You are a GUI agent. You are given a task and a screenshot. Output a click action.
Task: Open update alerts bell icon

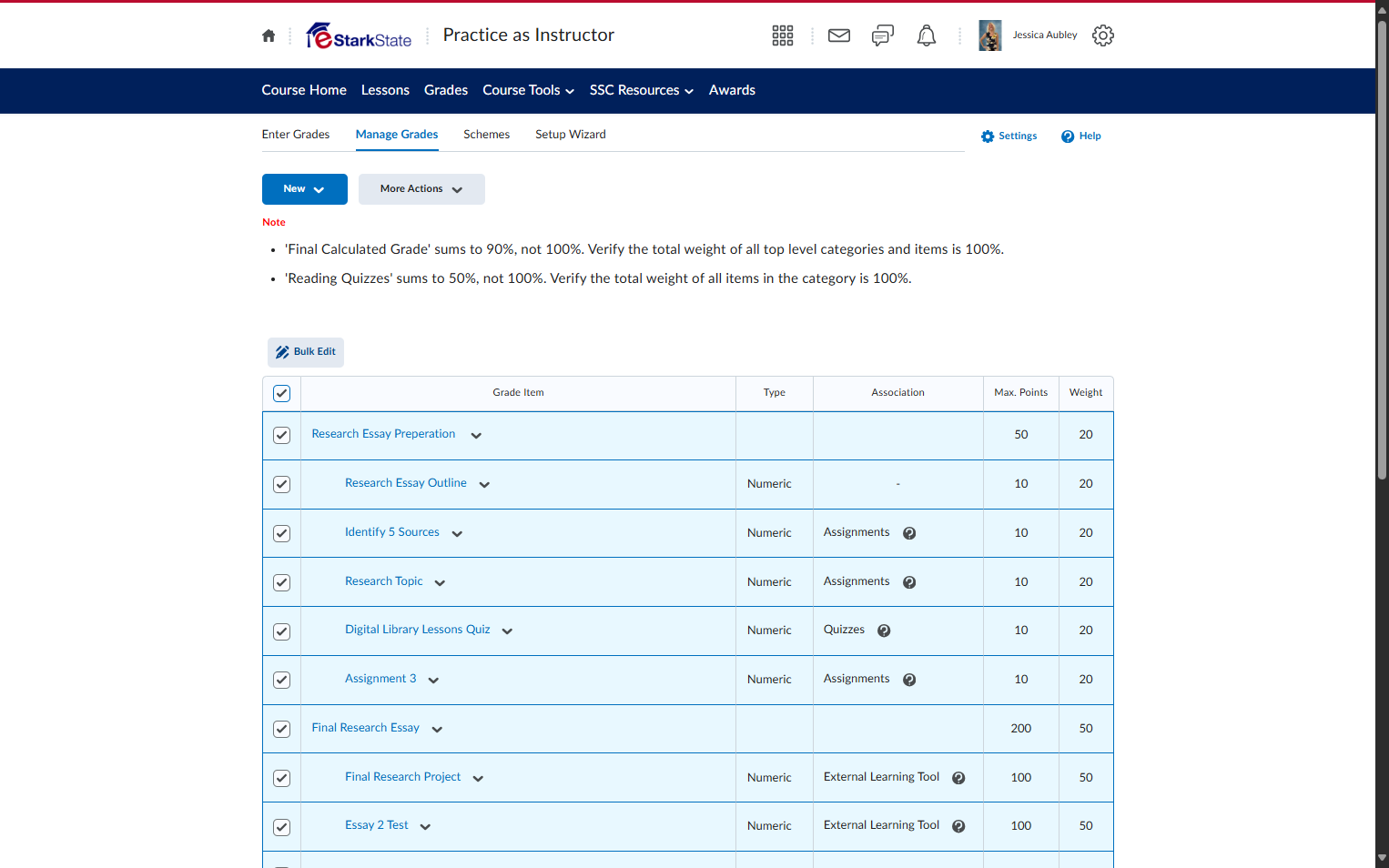click(927, 35)
